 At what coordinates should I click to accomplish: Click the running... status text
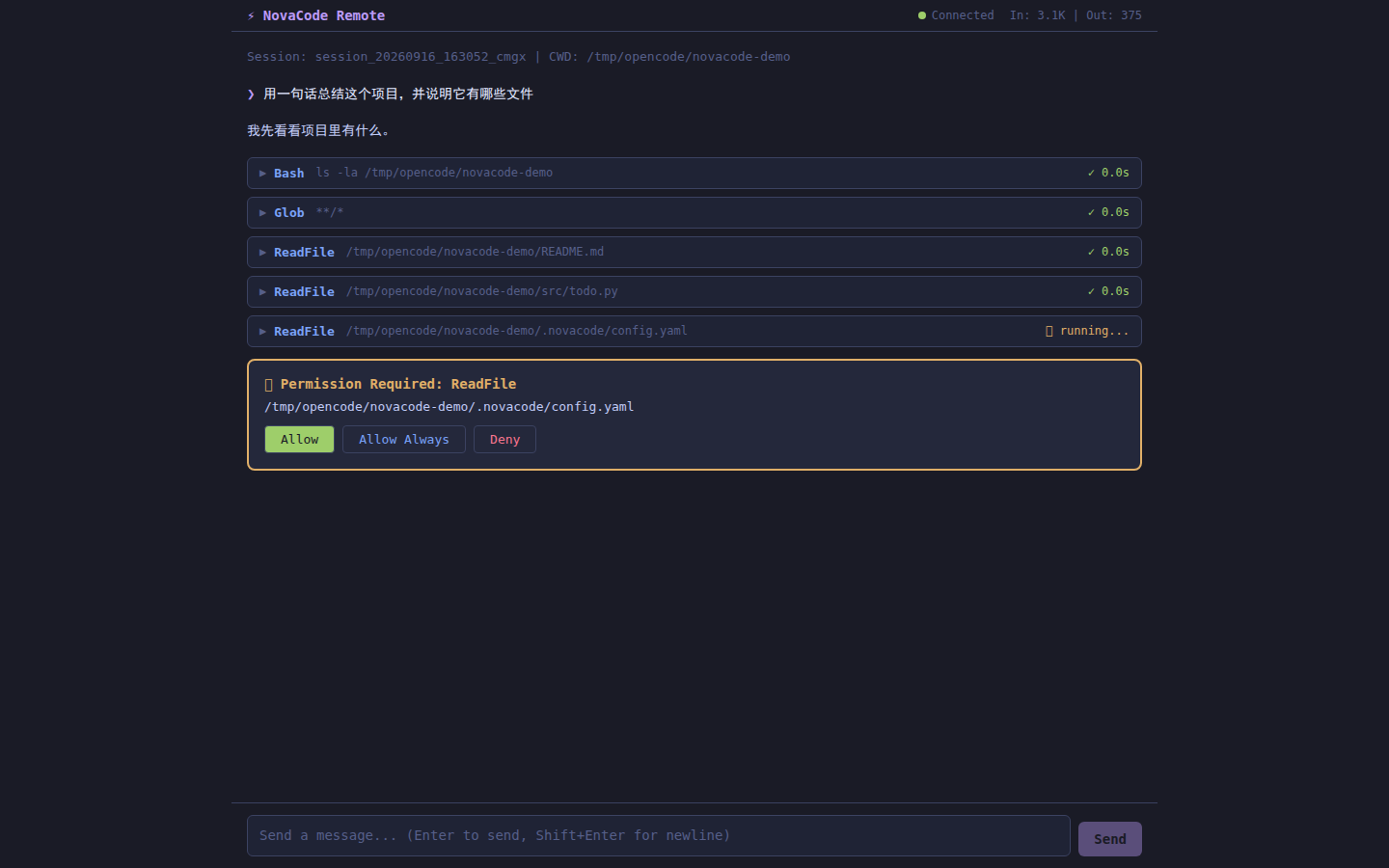(x=1094, y=331)
